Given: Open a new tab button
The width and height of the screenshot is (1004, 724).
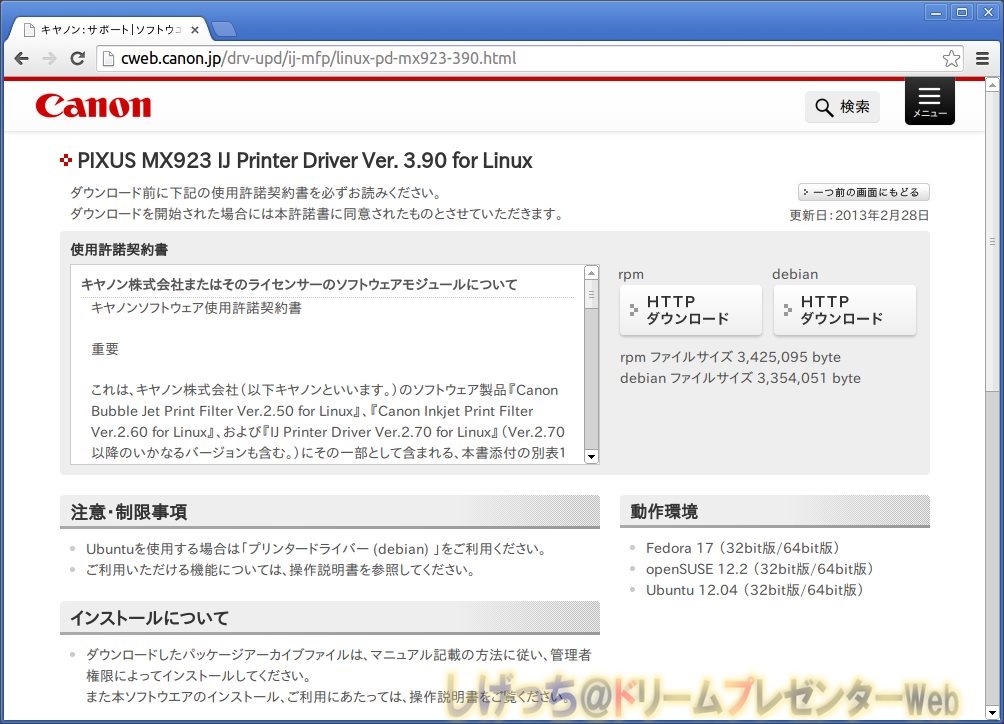Looking at the screenshot, I should [223, 29].
